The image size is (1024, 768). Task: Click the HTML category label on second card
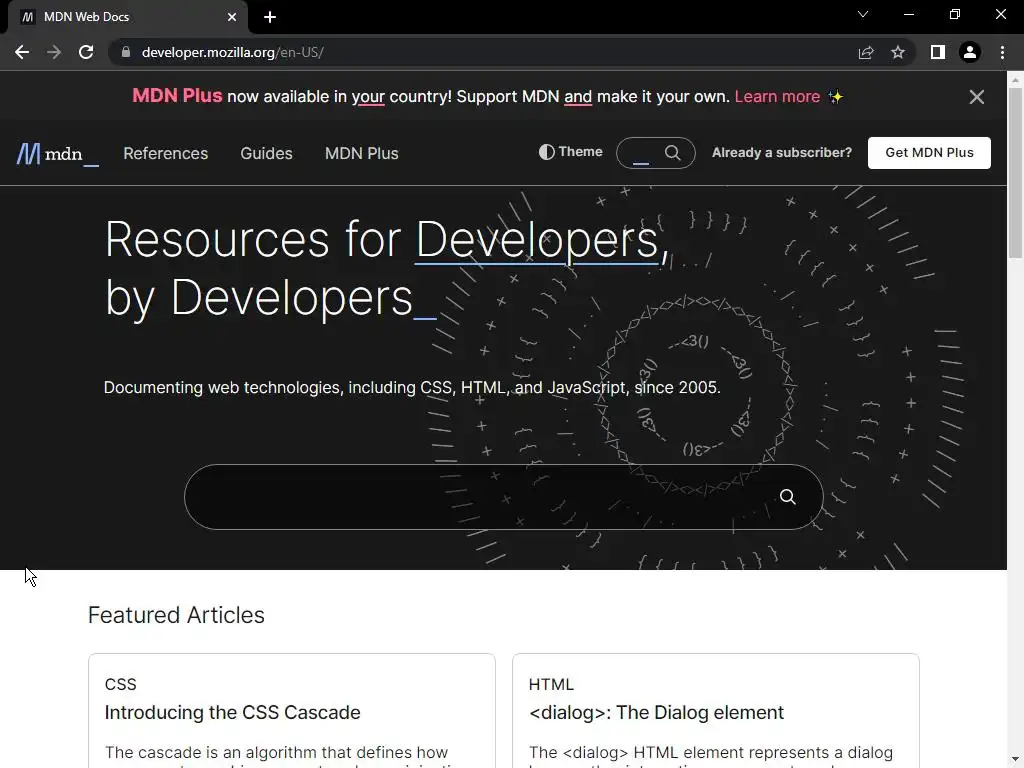pyautogui.click(x=551, y=684)
